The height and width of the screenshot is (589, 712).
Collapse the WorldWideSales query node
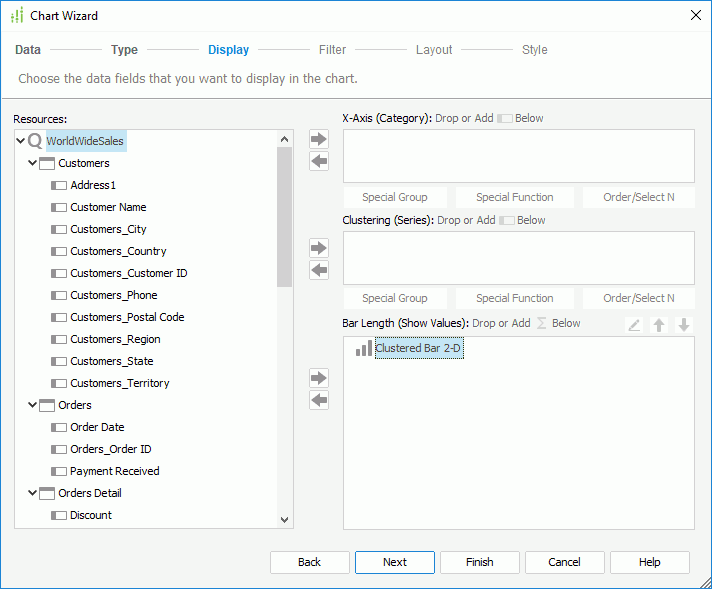pyautogui.click(x=20, y=141)
